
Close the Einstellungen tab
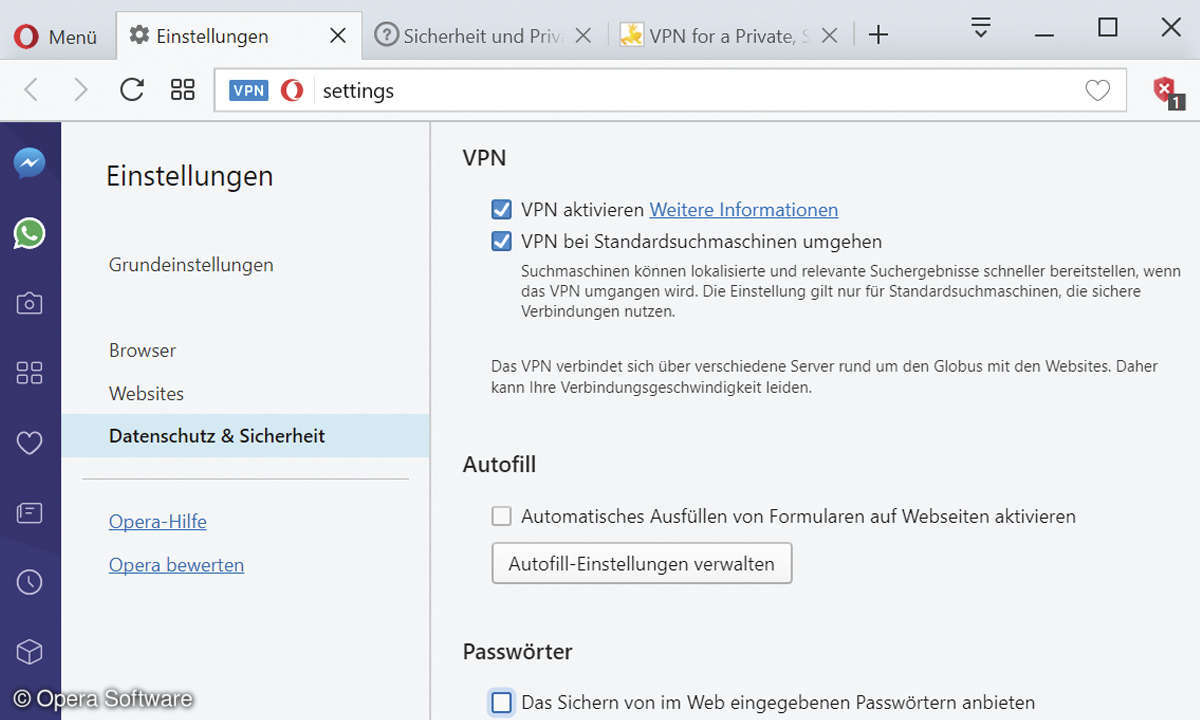click(338, 36)
